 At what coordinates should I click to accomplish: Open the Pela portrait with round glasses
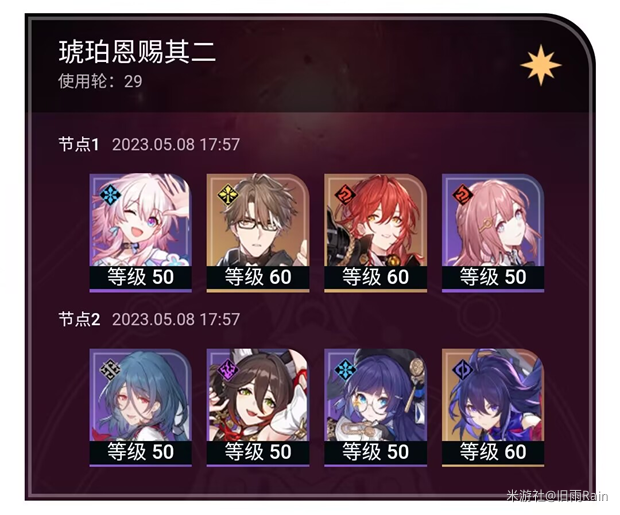(375, 408)
